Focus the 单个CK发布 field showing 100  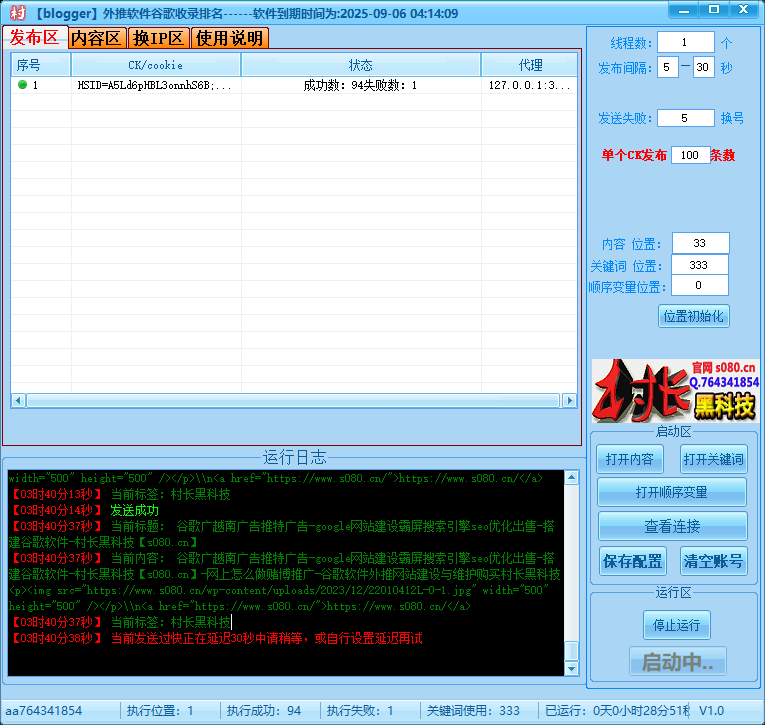pyautogui.click(x=690, y=155)
